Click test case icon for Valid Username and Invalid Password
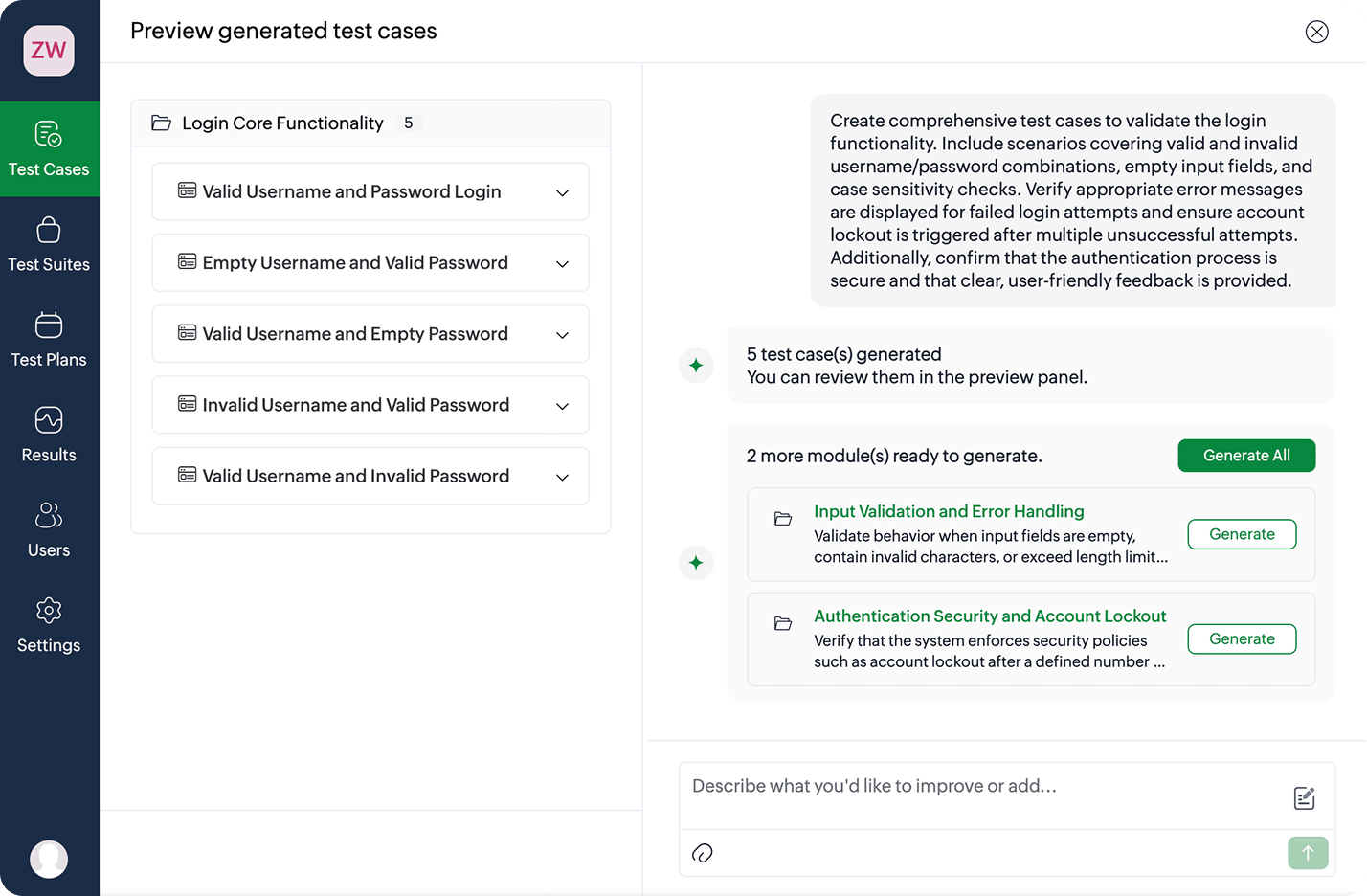 pos(188,475)
